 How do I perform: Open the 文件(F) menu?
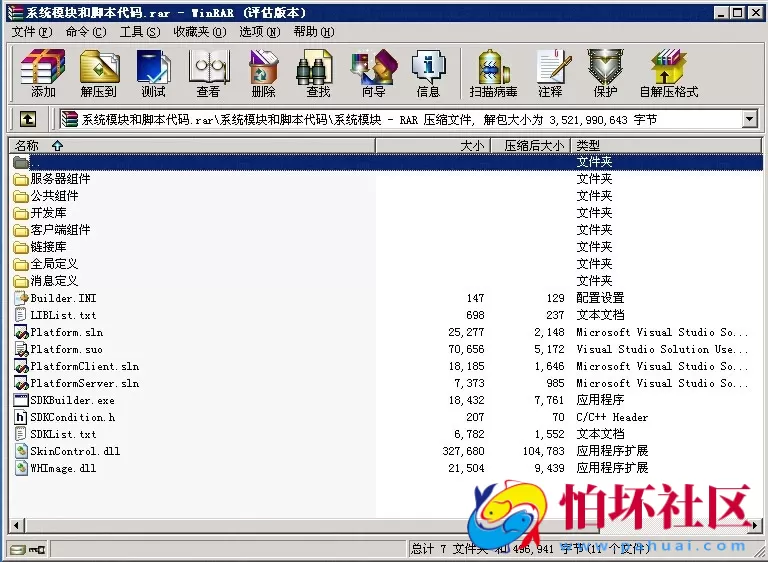tap(32, 32)
